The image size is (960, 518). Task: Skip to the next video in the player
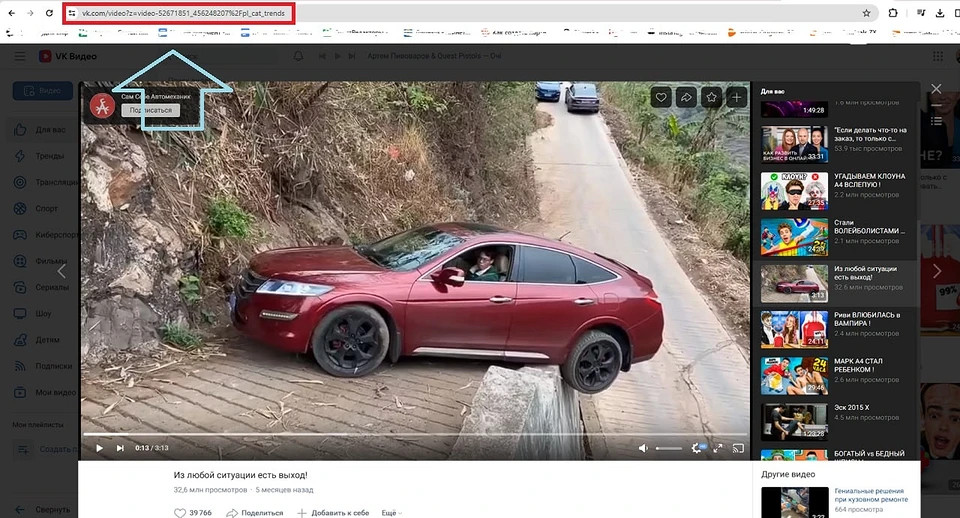pyautogui.click(x=120, y=448)
